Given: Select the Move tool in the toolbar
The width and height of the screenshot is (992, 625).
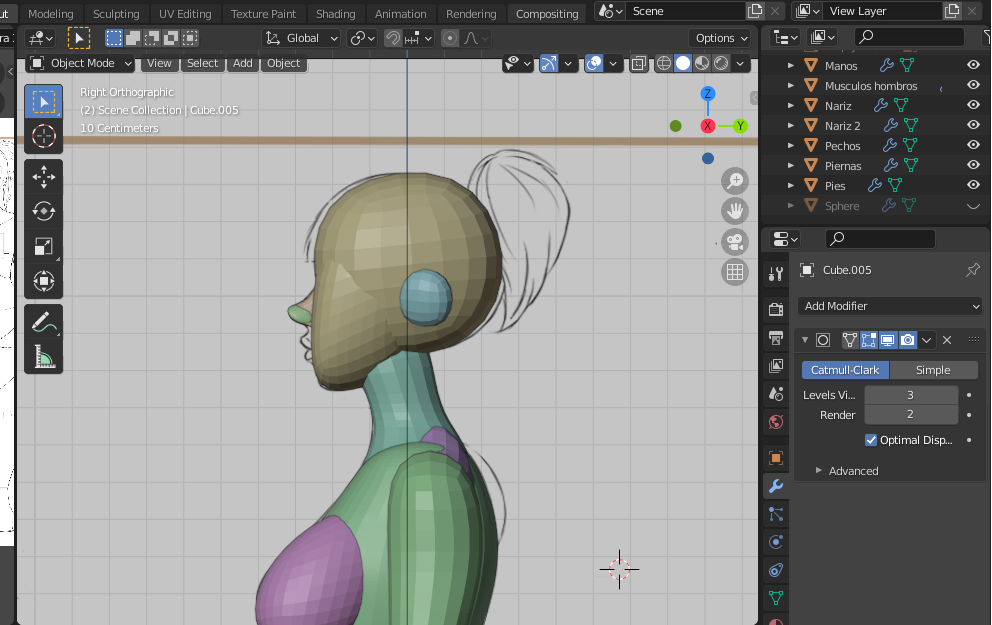Looking at the screenshot, I should point(44,177).
